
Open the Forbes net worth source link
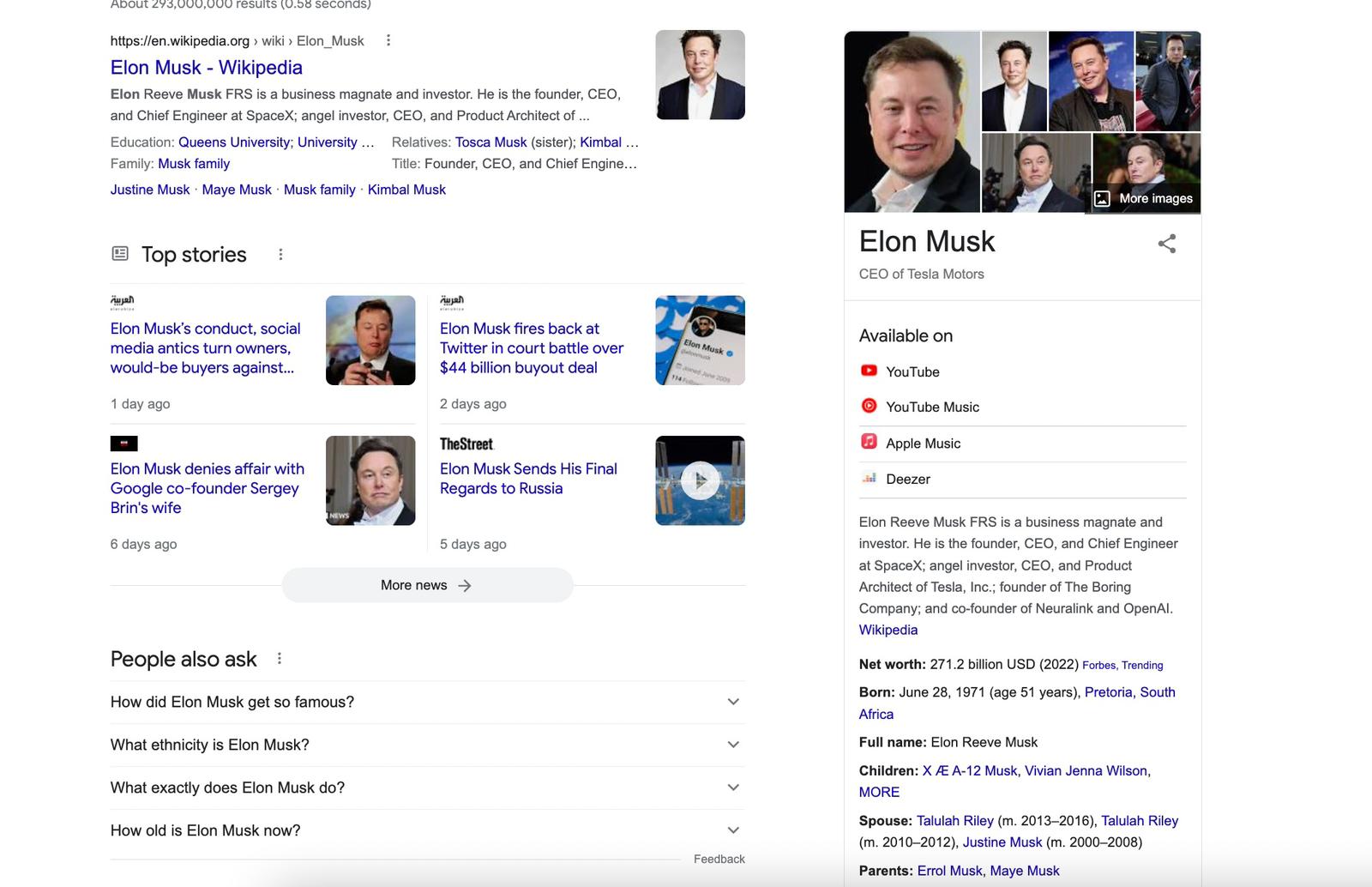1099,666
